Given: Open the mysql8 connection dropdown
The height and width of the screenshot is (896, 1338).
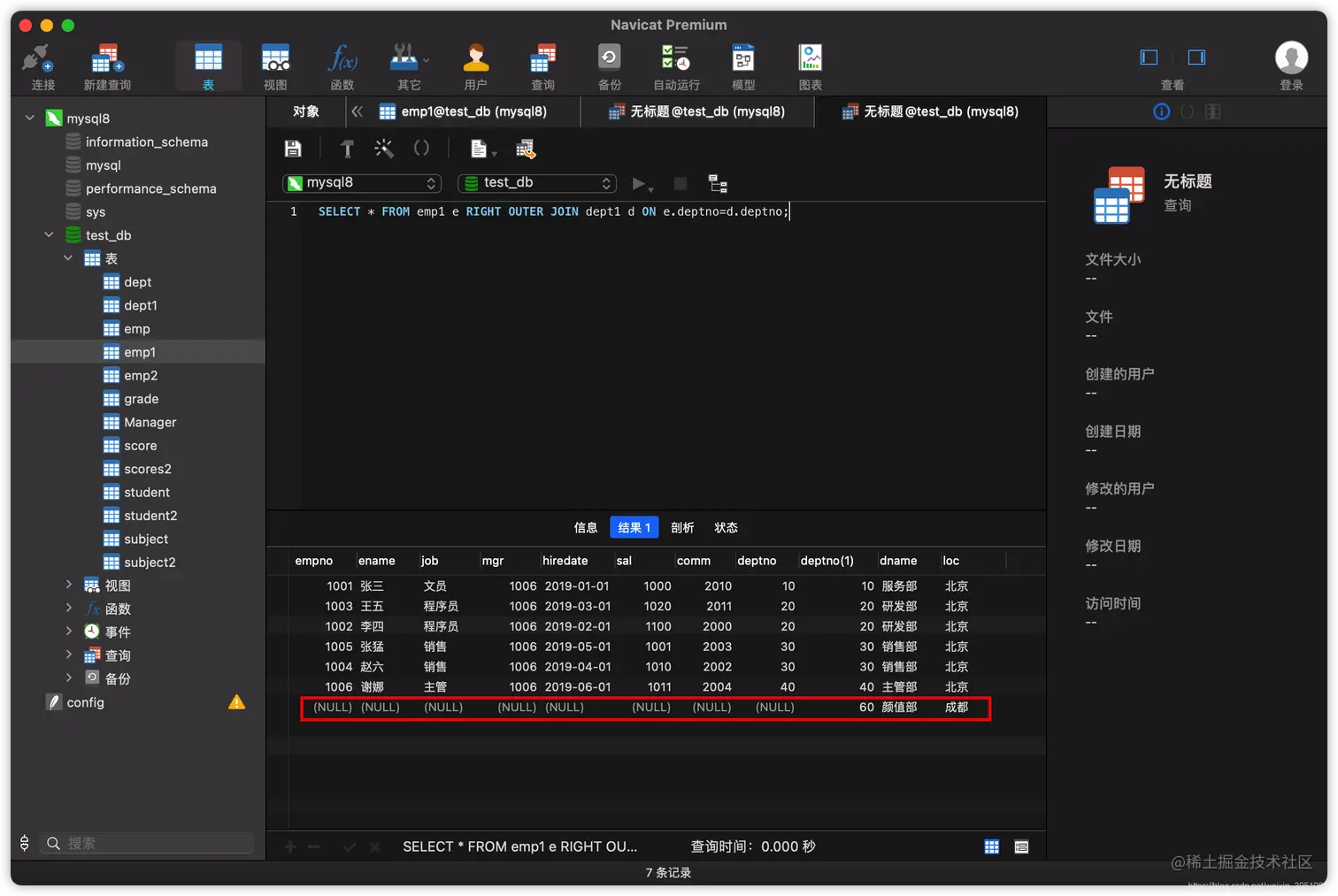Looking at the screenshot, I should (x=362, y=183).
